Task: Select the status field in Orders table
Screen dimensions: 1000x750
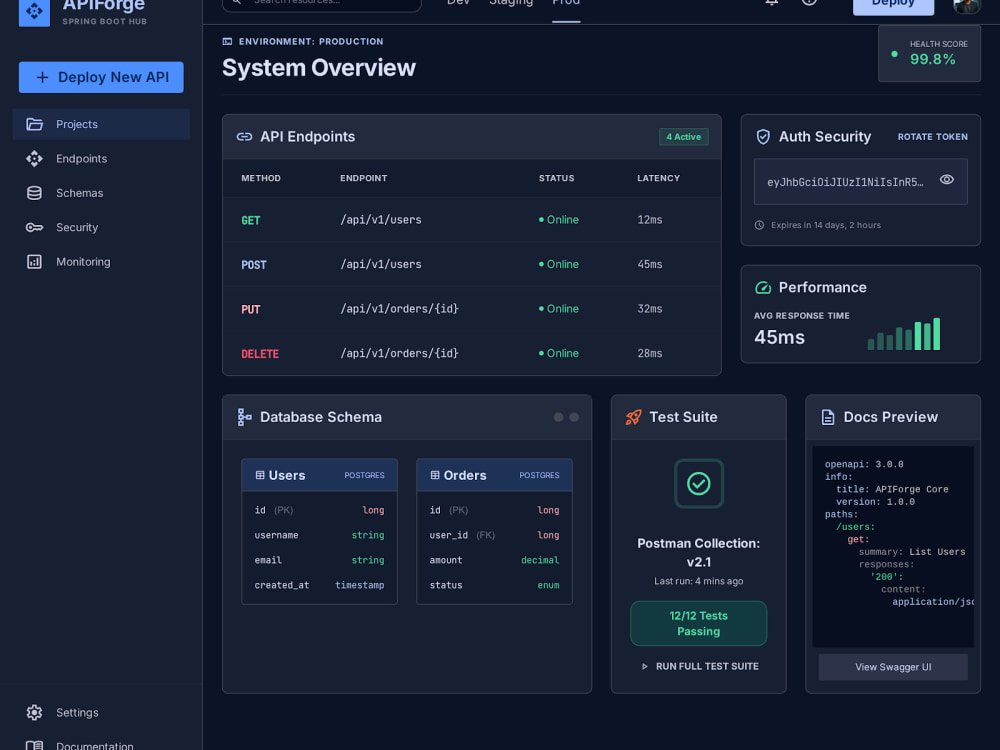Action: tap(494, 585)
